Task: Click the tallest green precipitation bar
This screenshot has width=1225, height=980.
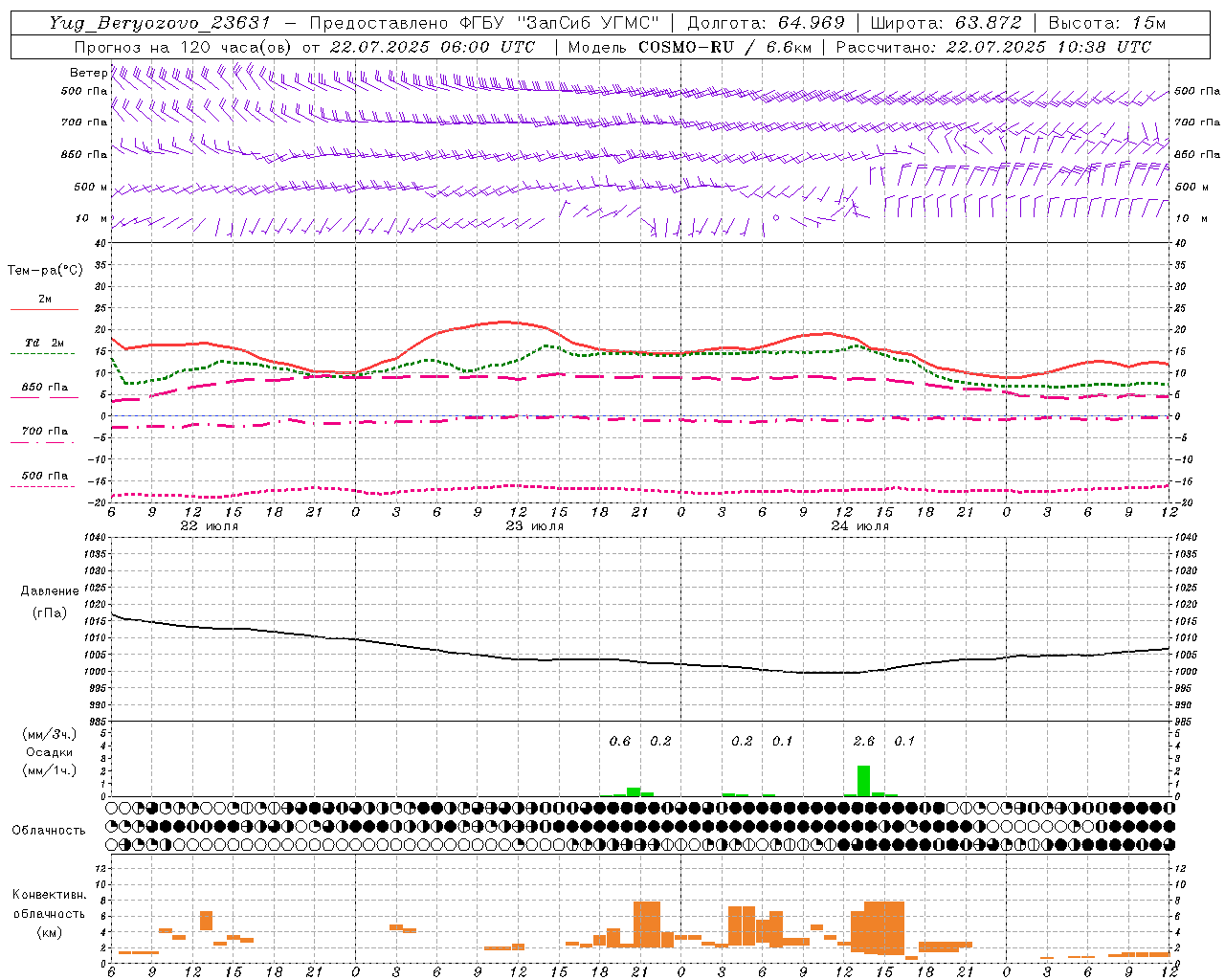Action: point(863,781)
